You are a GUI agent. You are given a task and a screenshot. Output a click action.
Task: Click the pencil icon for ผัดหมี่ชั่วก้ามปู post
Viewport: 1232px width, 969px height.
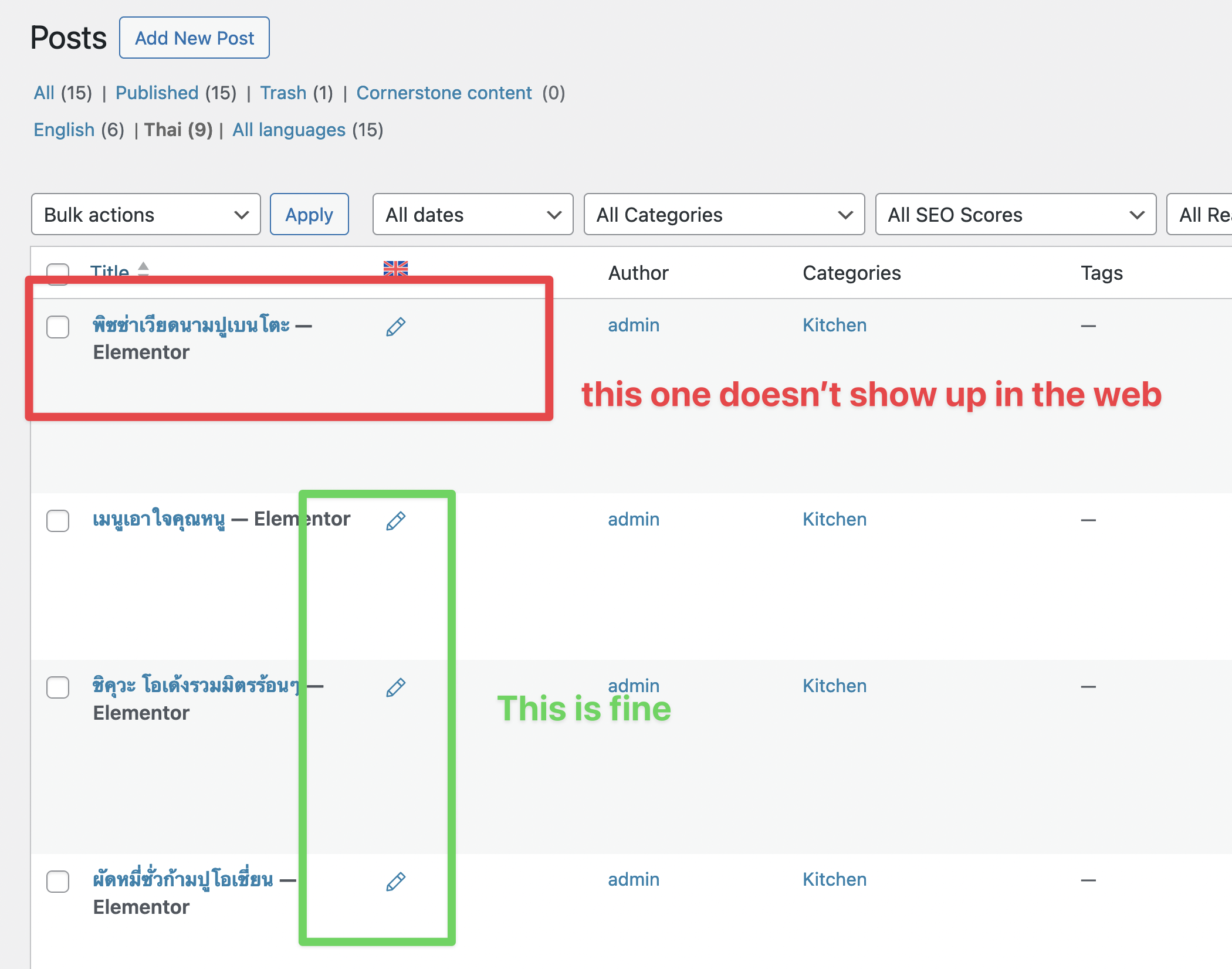(x=396, y=881)
